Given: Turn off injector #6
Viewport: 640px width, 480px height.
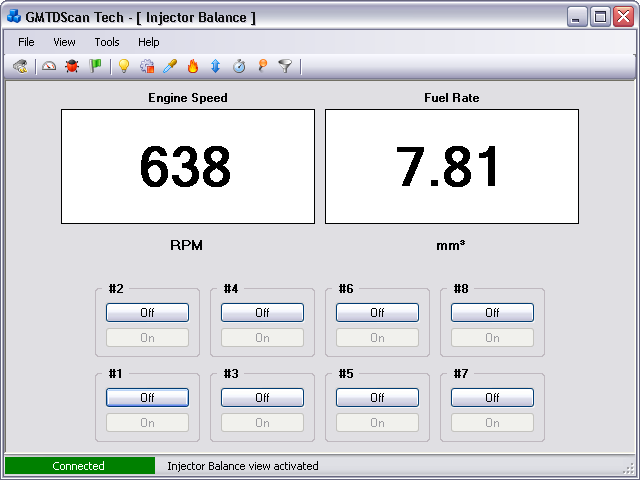Looking at the screenshot, I should tap(378, 313).
